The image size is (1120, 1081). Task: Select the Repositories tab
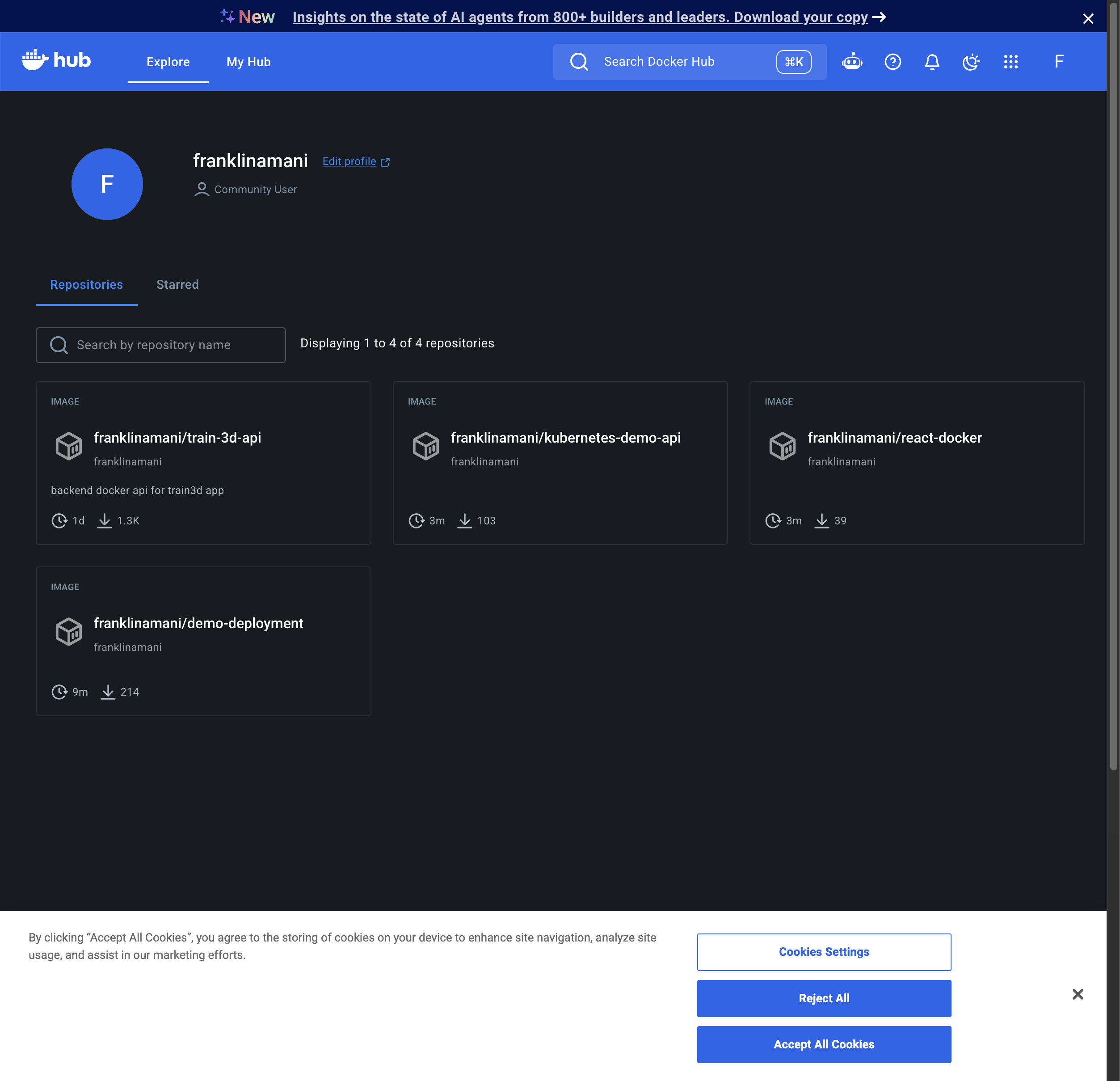click(x=86, y=285)
